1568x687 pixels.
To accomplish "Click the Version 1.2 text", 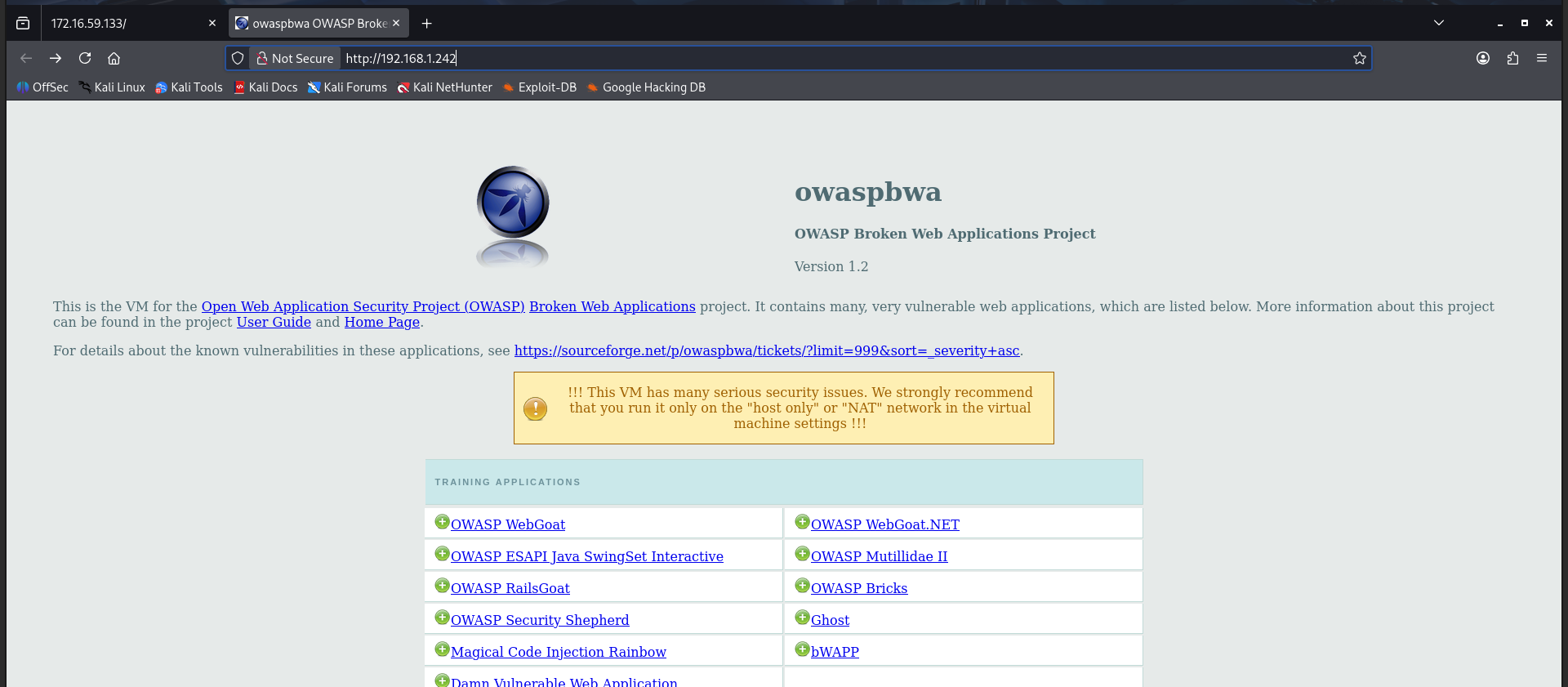I will [x=831, y=266].
